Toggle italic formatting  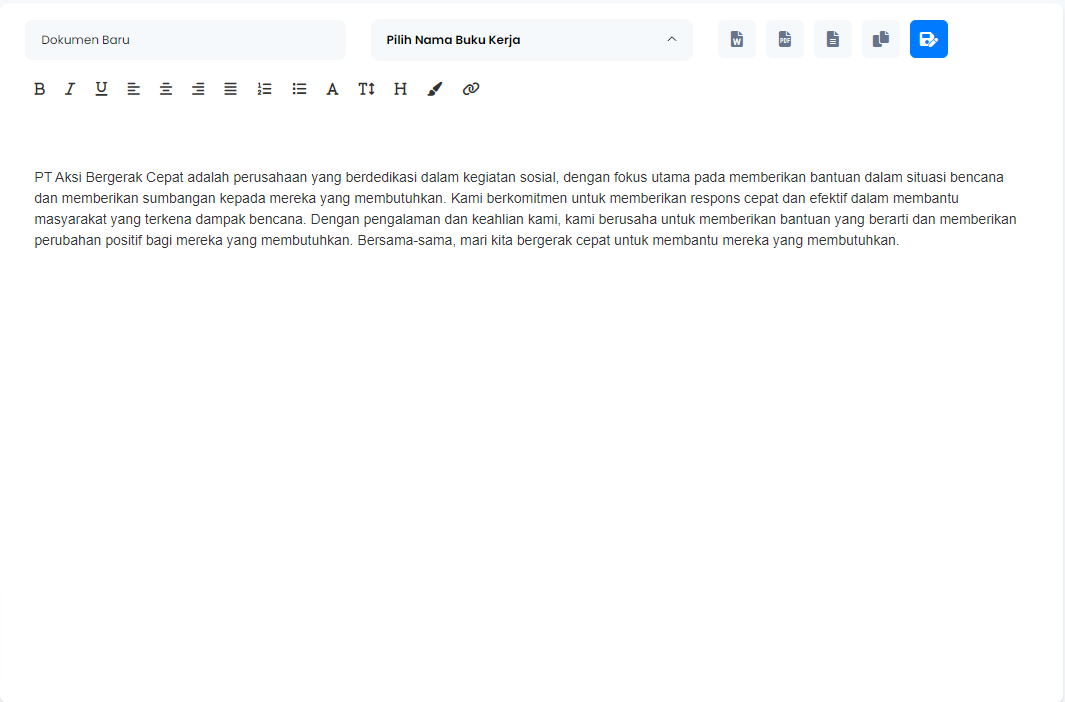coord(70,89)
